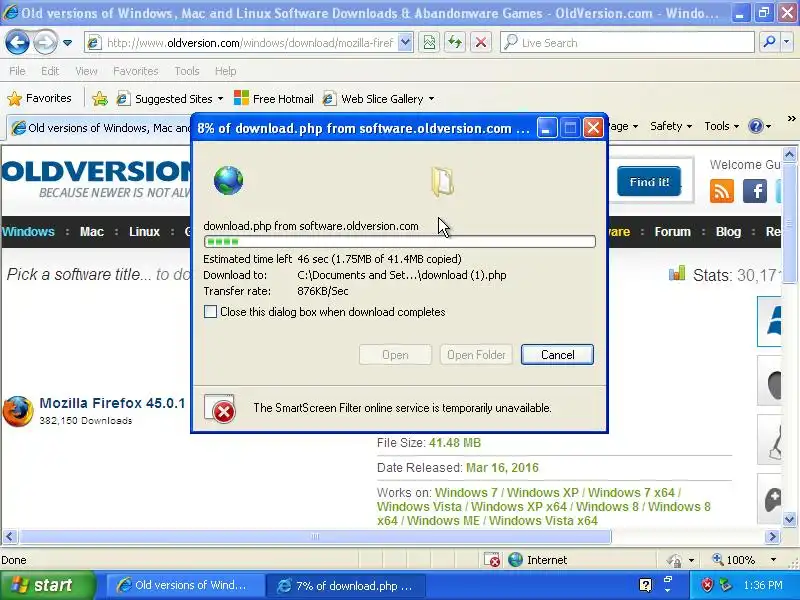The width and height of the screenshot is (800, 600).
Task: Click the Find it! button
Action: coord(649,182)
